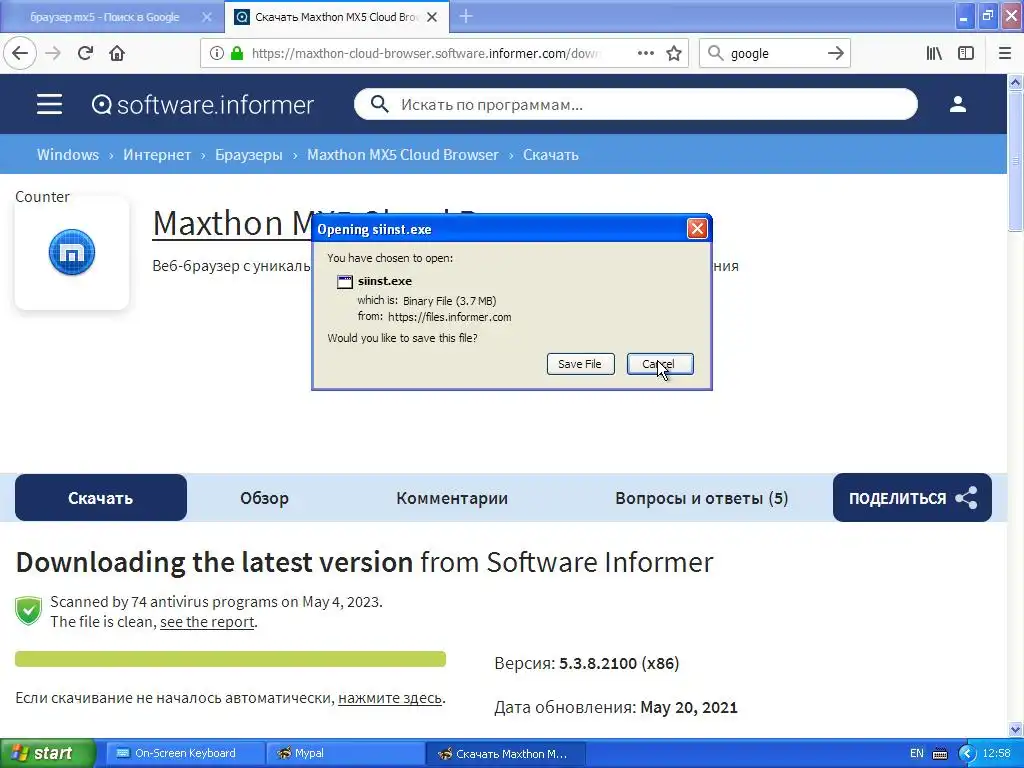Image resolution: width=1024 pixels, height=768 pixels.
Task: Close the браузер mx5 Google tab
Action: pos(206,18)
